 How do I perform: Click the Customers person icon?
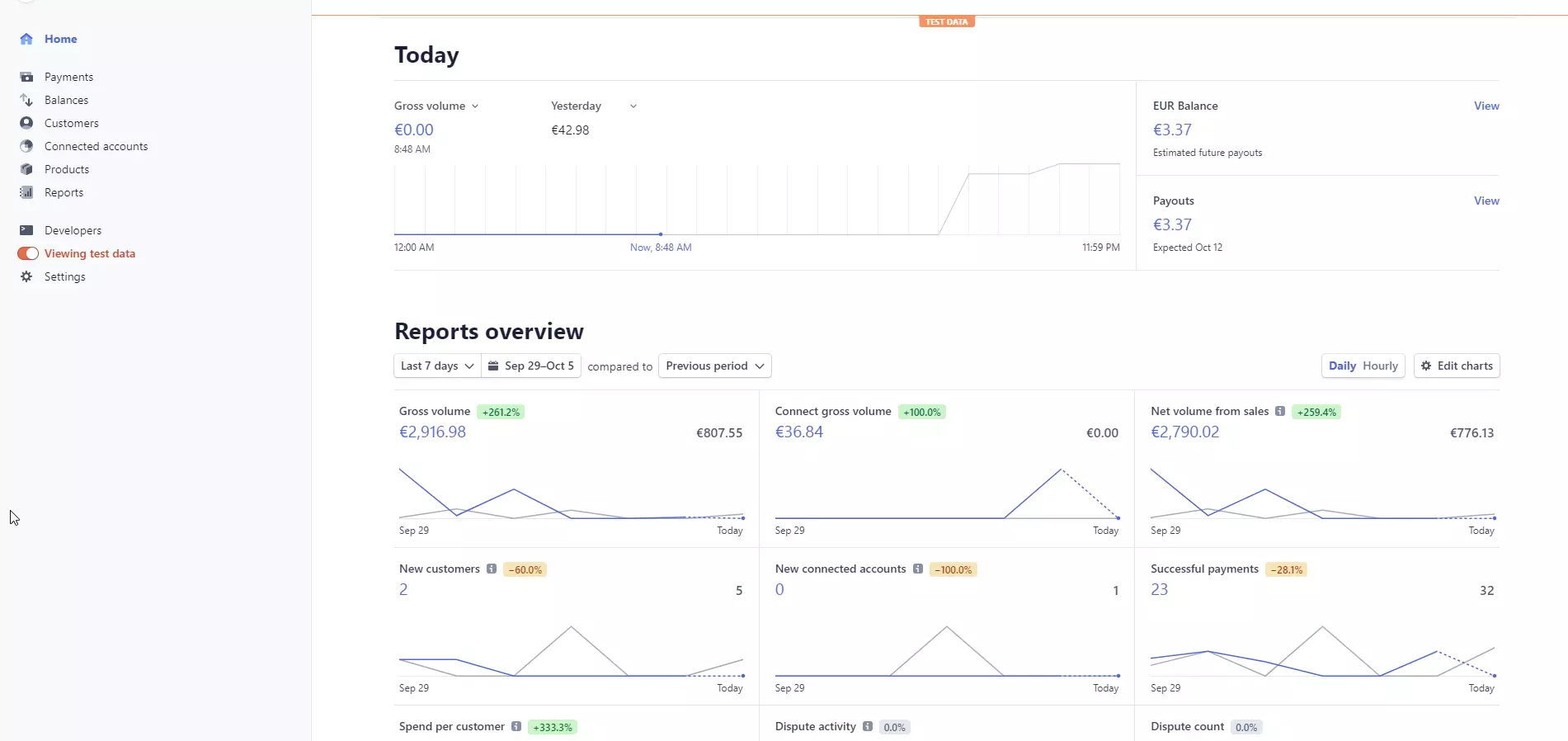tap(26, 123)
